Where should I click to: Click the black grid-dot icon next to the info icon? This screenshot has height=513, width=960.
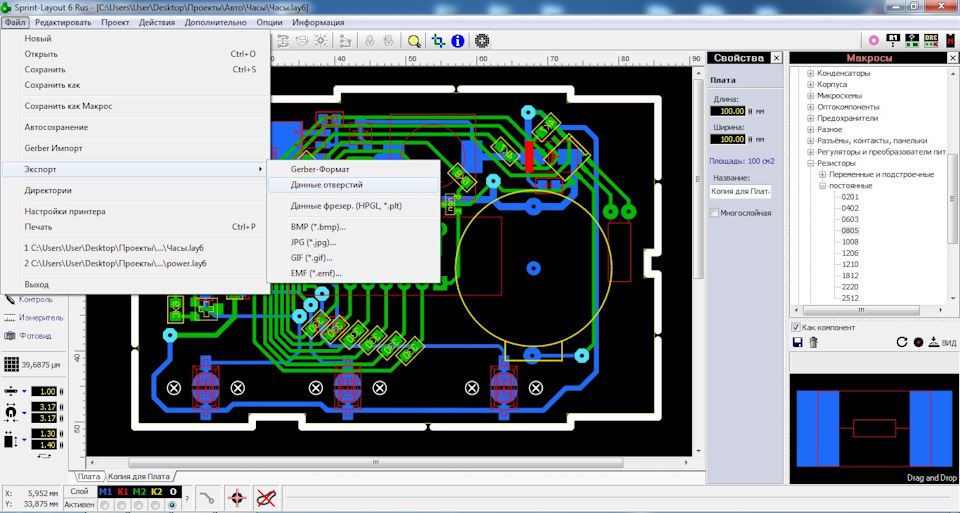tap(482, 41)
